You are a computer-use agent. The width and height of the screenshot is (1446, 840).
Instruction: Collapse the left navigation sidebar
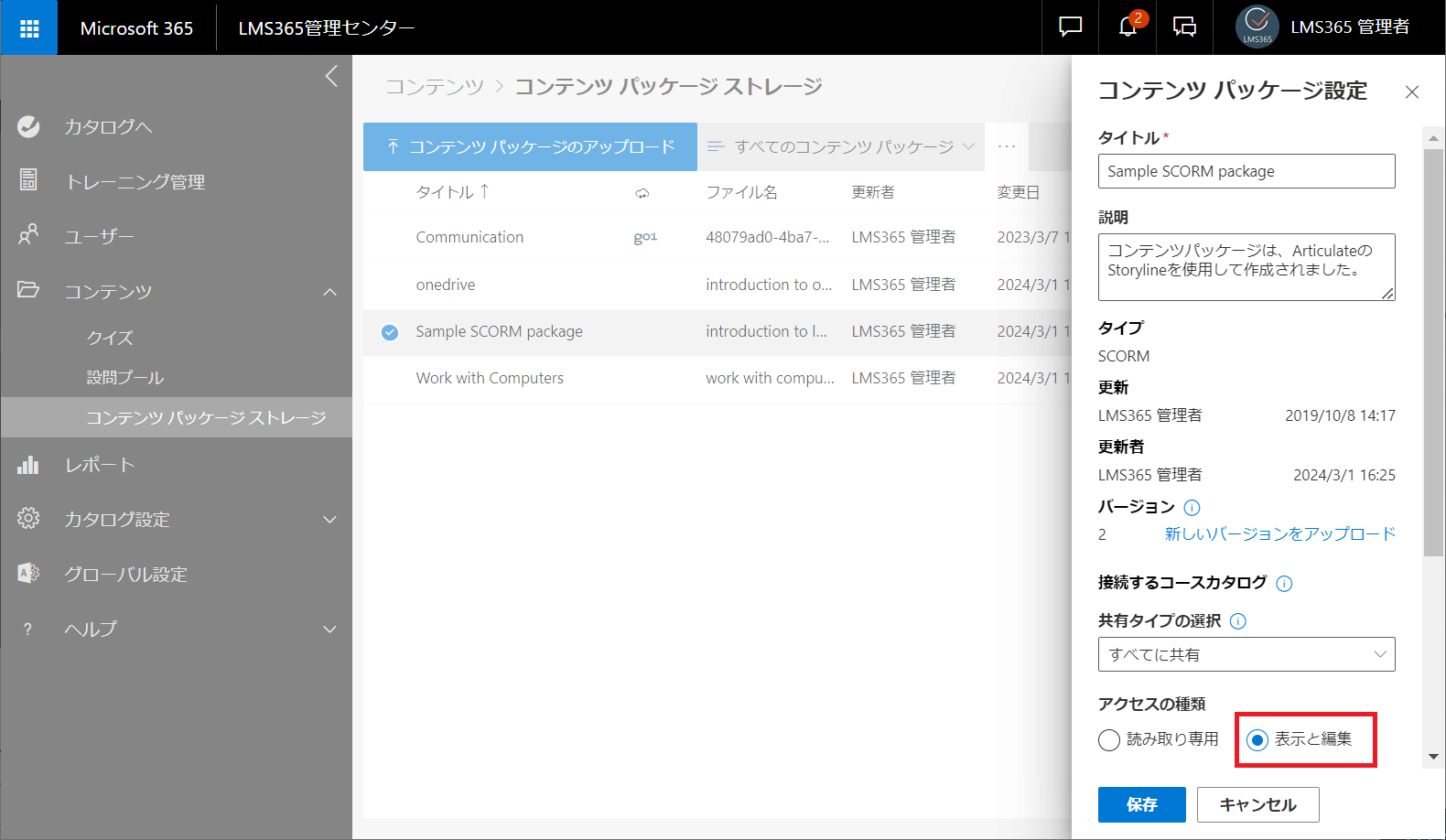coord(331,76)
